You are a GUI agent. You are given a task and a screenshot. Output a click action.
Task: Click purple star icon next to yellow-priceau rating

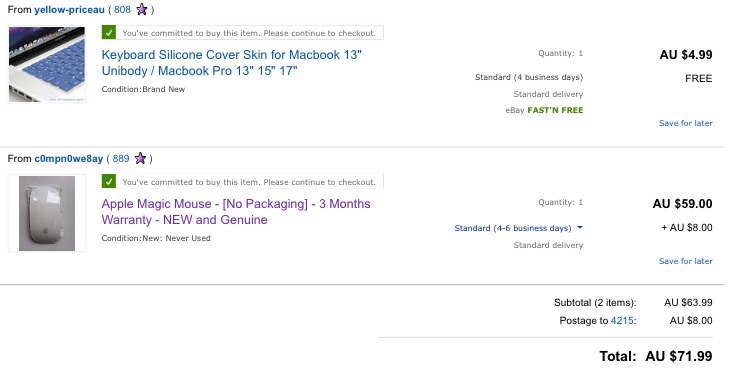142,9
